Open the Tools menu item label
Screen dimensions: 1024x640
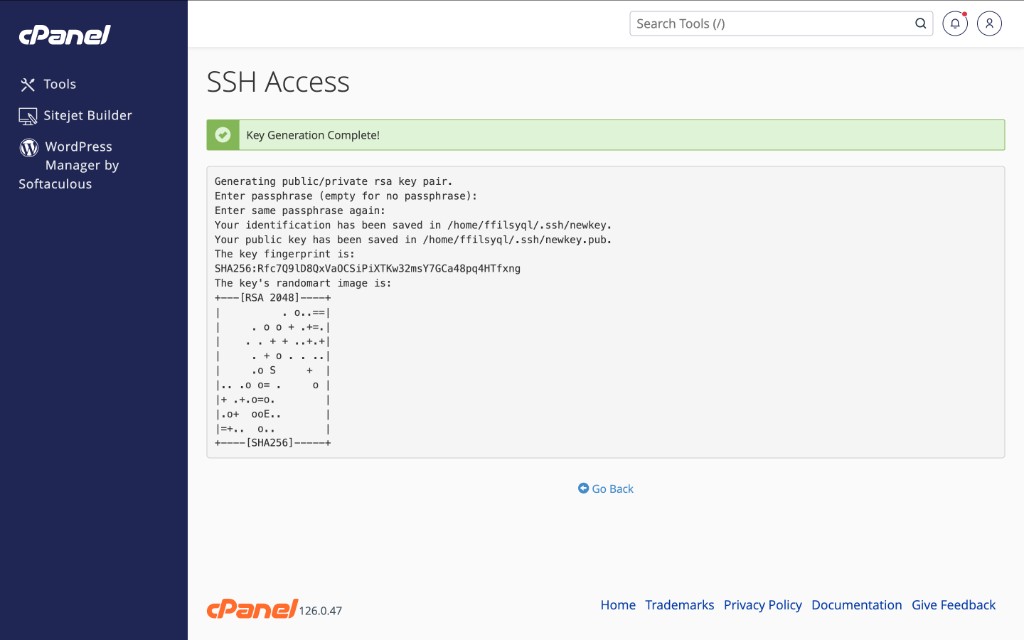pyautogui.click(x=60, y=85)
